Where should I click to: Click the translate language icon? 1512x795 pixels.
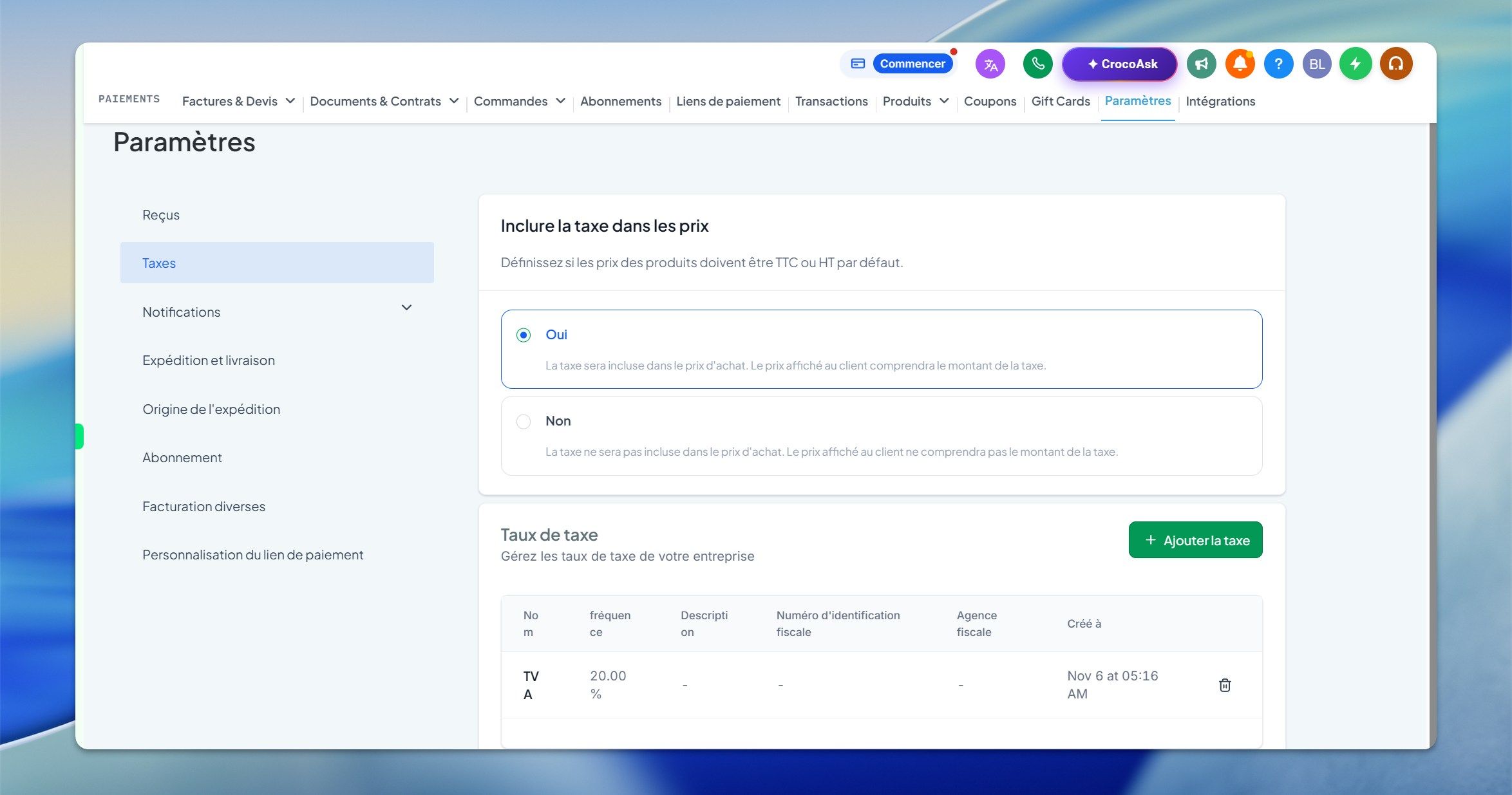pos(990,64)
